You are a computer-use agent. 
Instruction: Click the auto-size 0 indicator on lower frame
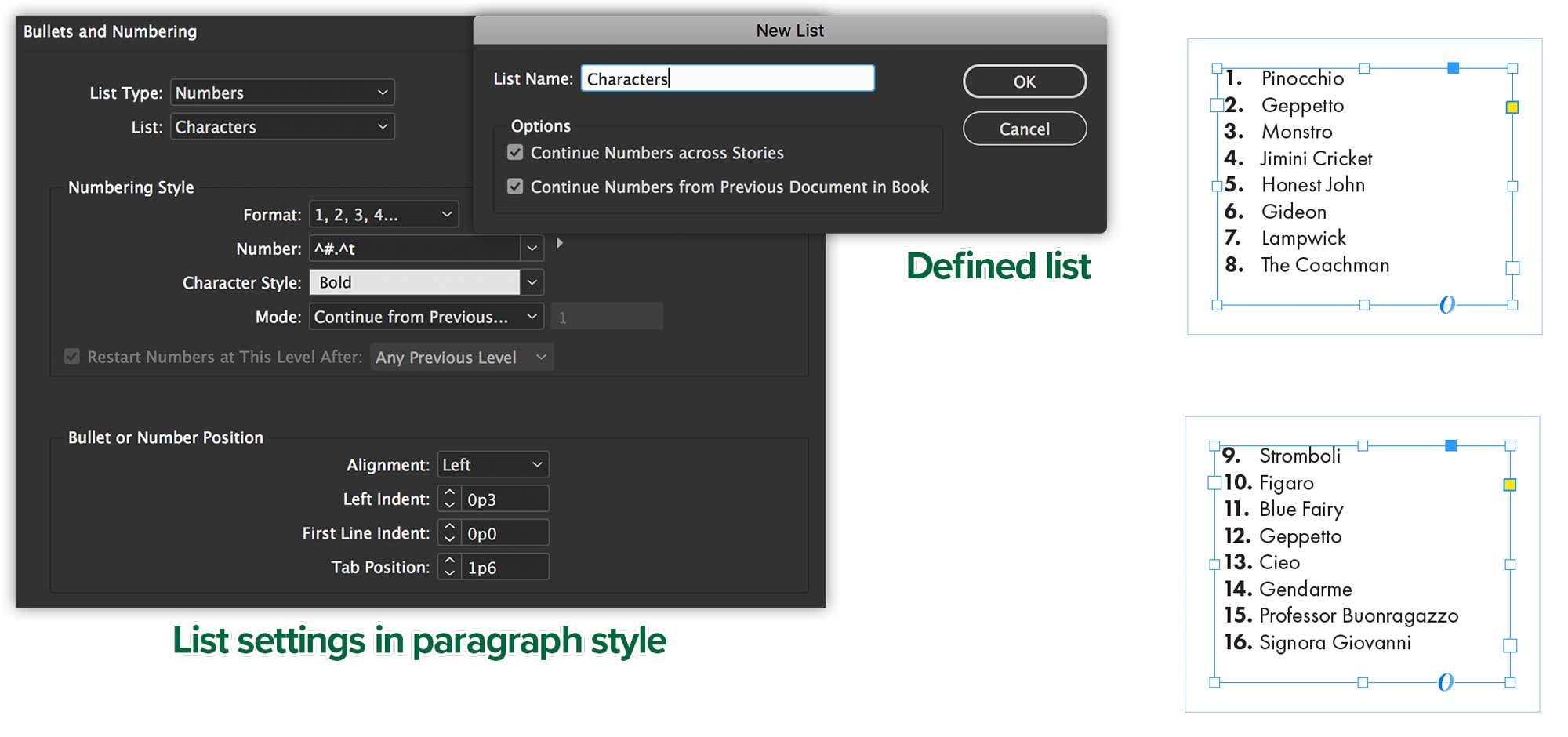pos(1446,682)
